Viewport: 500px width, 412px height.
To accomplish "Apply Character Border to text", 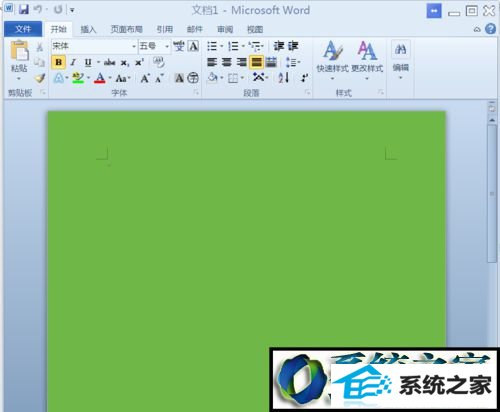I will point(194,46).
